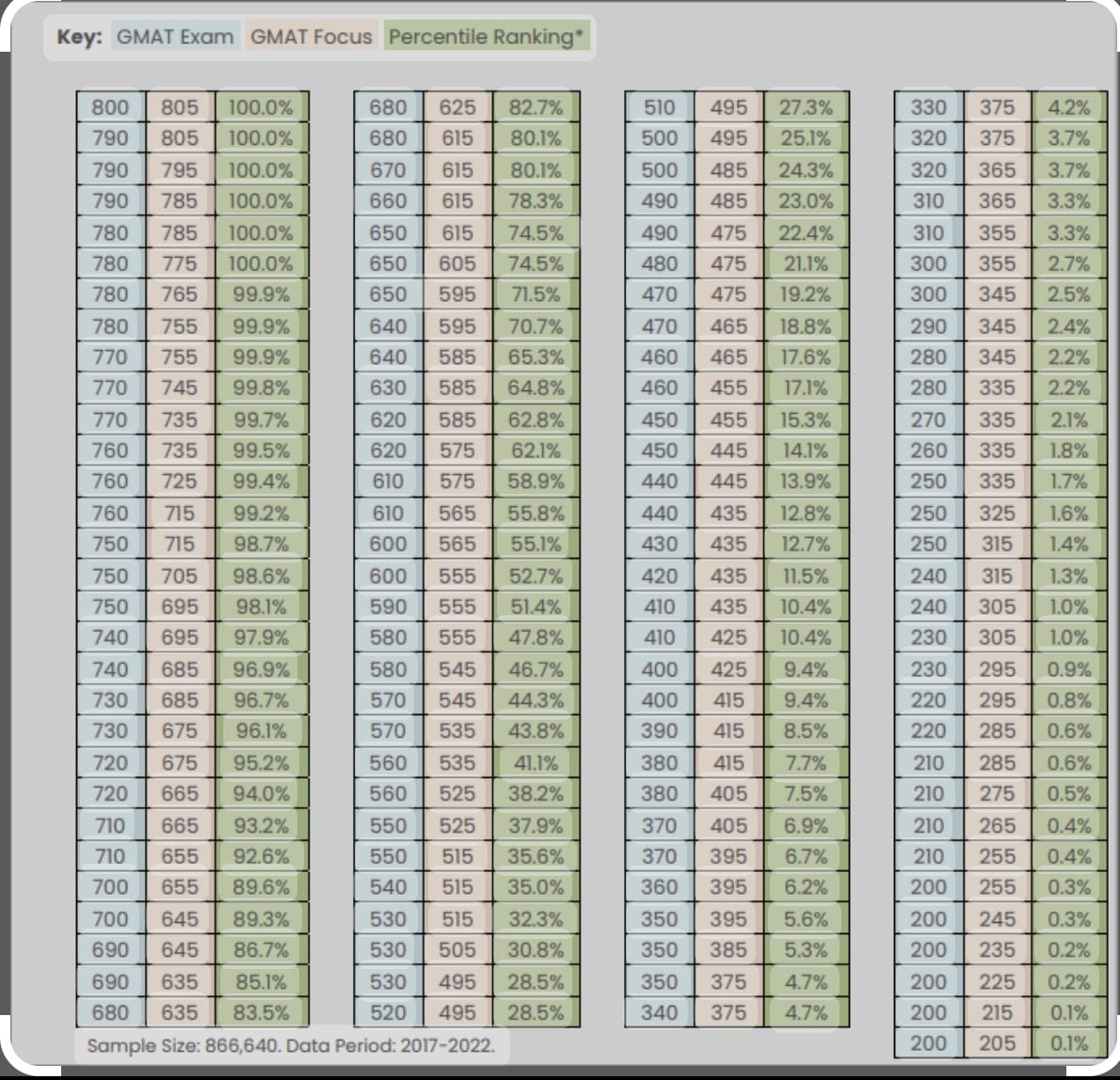Select the GMAT Focus score 705 cell

pyautogui.click(x=180, y=576)
